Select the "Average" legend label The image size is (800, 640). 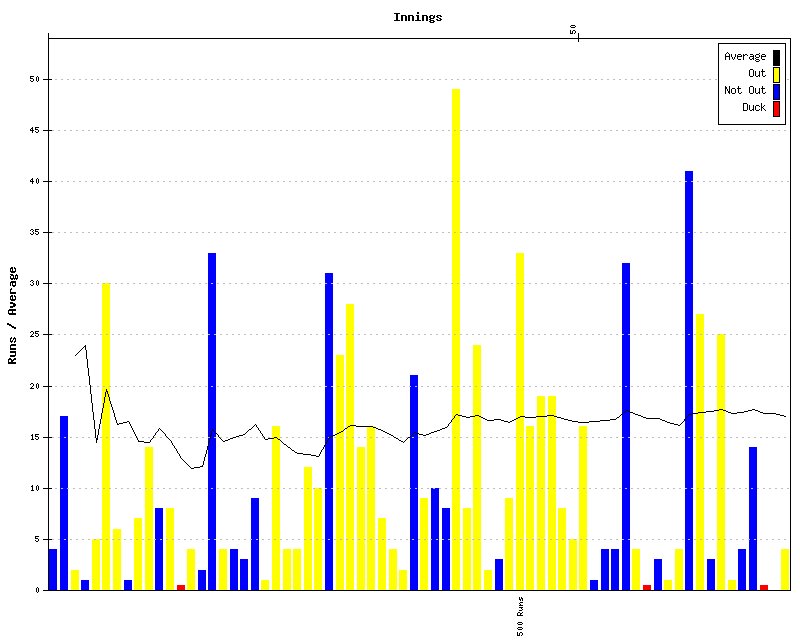(745, 57)
